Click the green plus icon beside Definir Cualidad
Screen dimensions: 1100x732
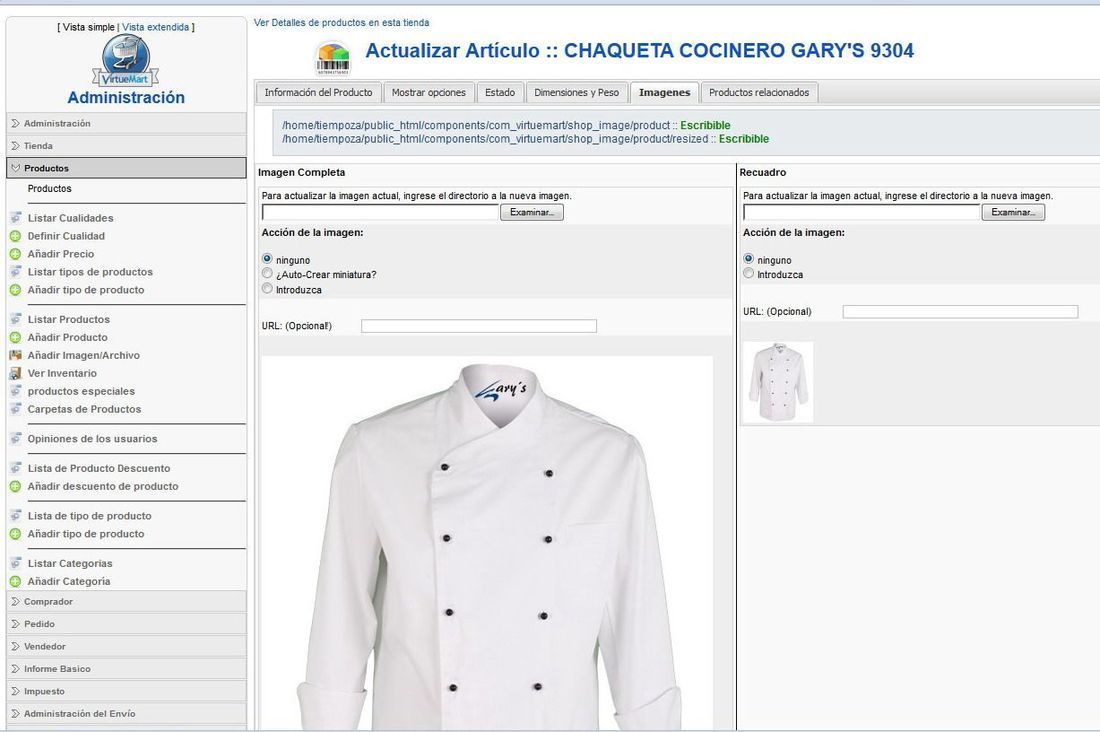pyautogui.click(x=15, y=236)
